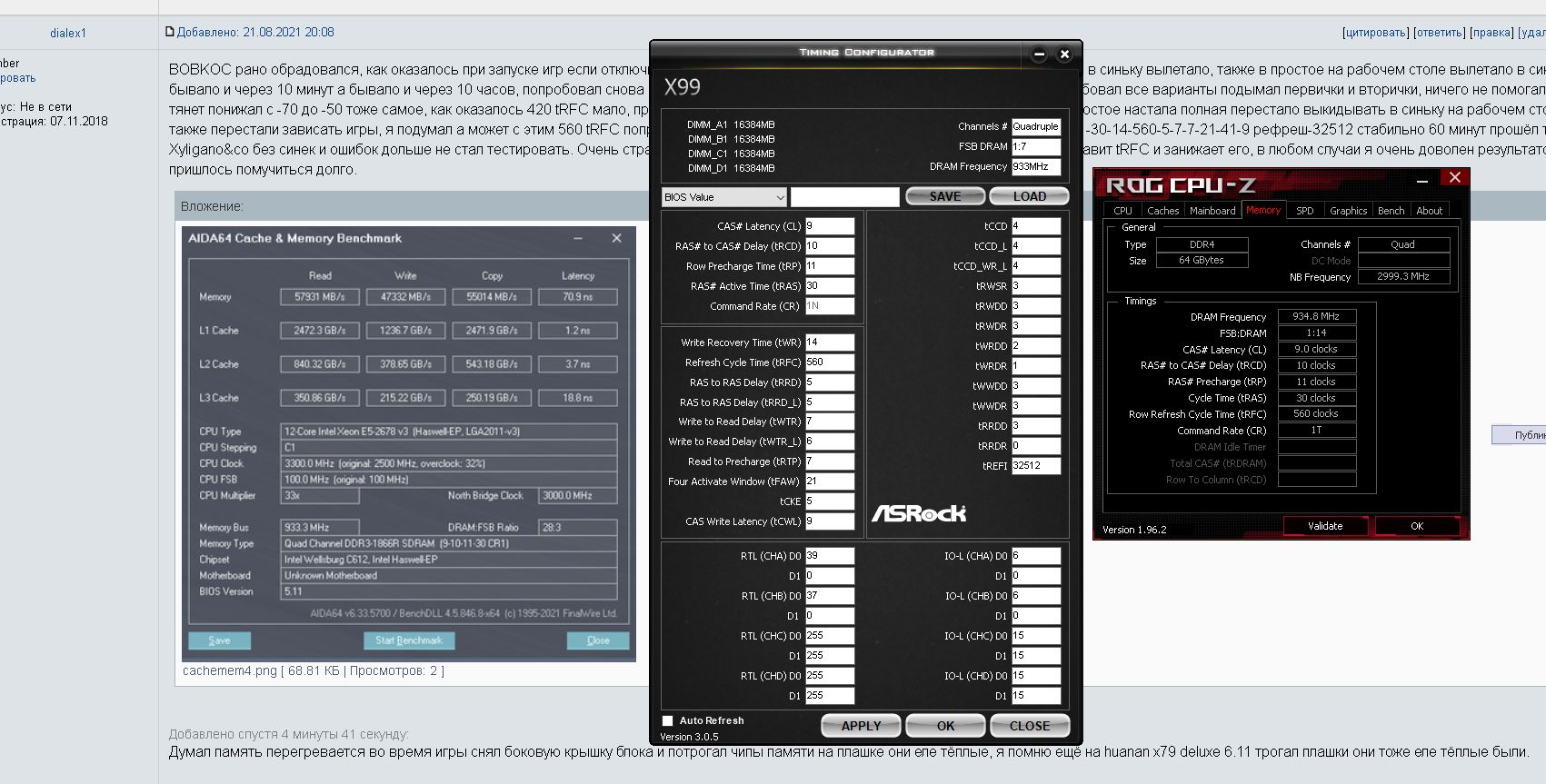
Task: Edit the Write Recovery Time (tWR) field
Action: point(830,342)
